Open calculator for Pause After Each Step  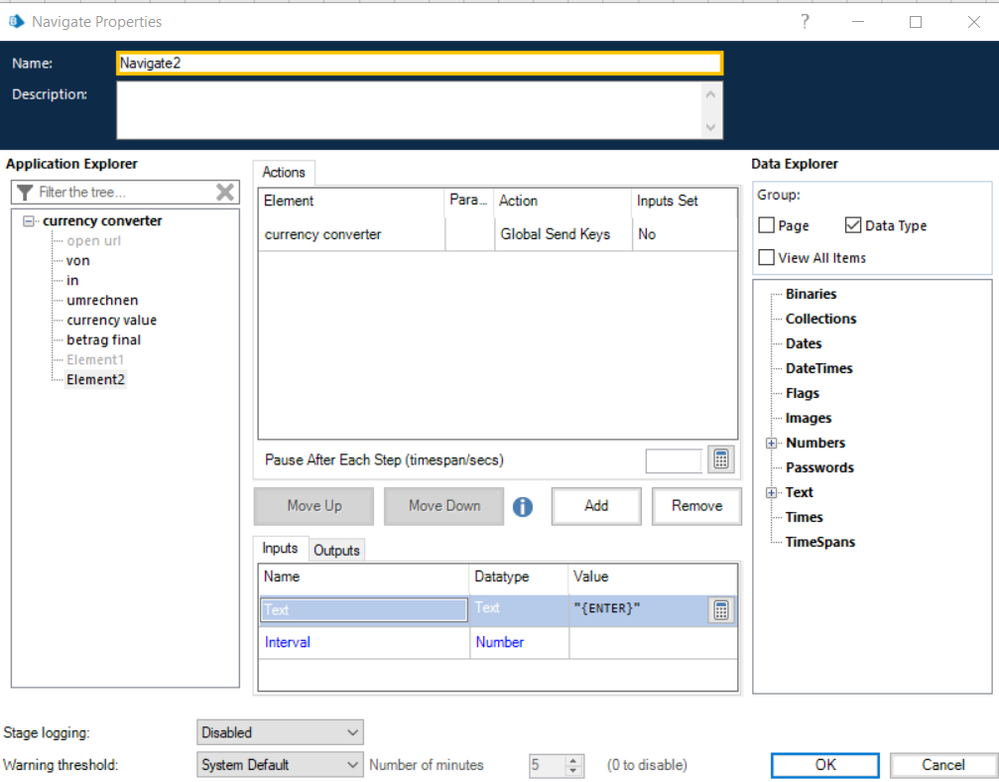coord(721,460)
